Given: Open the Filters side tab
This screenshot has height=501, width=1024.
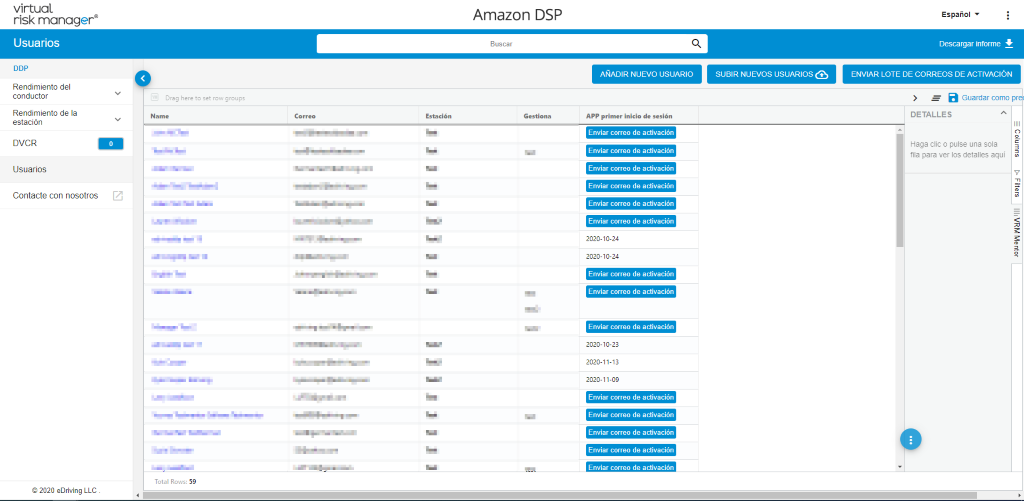Looking at the screenshot, I should [1017, 183].
